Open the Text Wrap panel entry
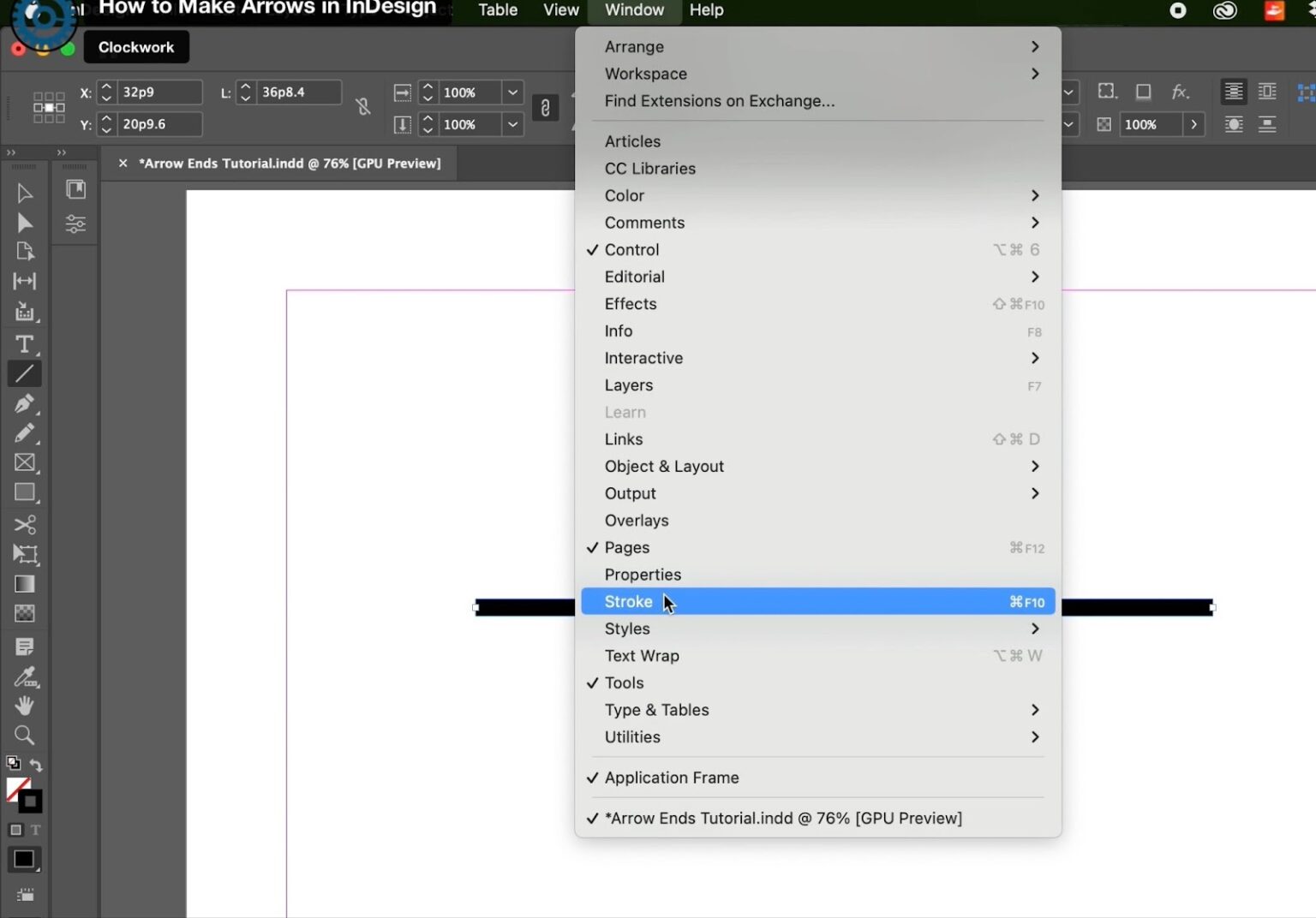This screenshot has height=918, width=1316. [x=818, y=656]
